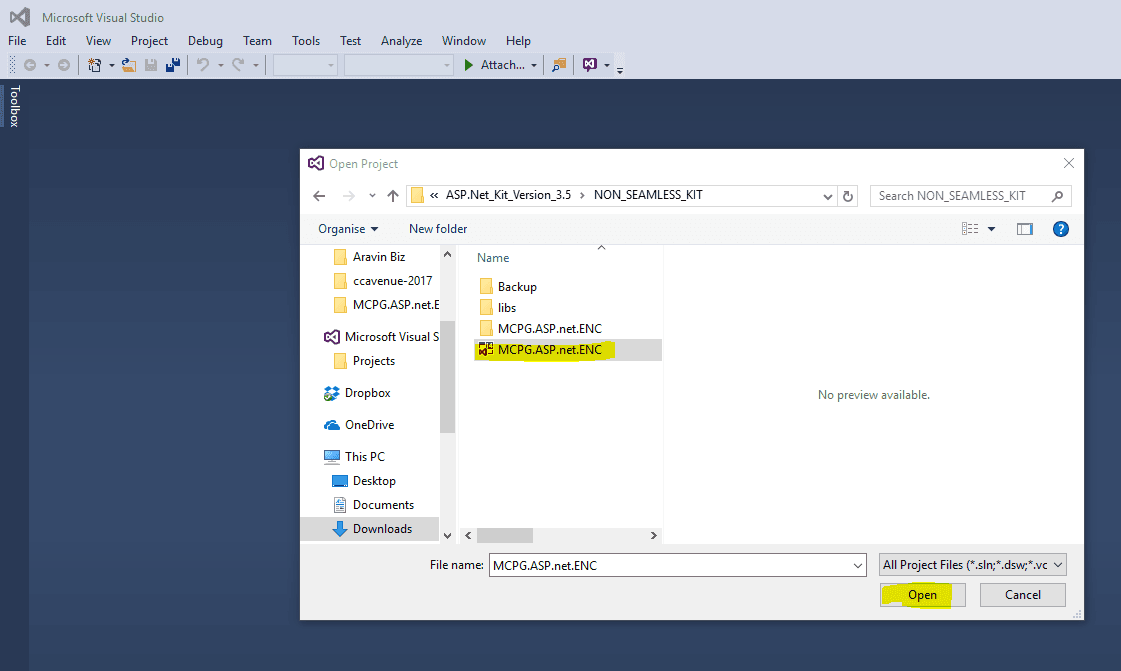Open the Solution Platforms combo box
This screenshot has width=1121, height=671.
(x=398, y=65)
